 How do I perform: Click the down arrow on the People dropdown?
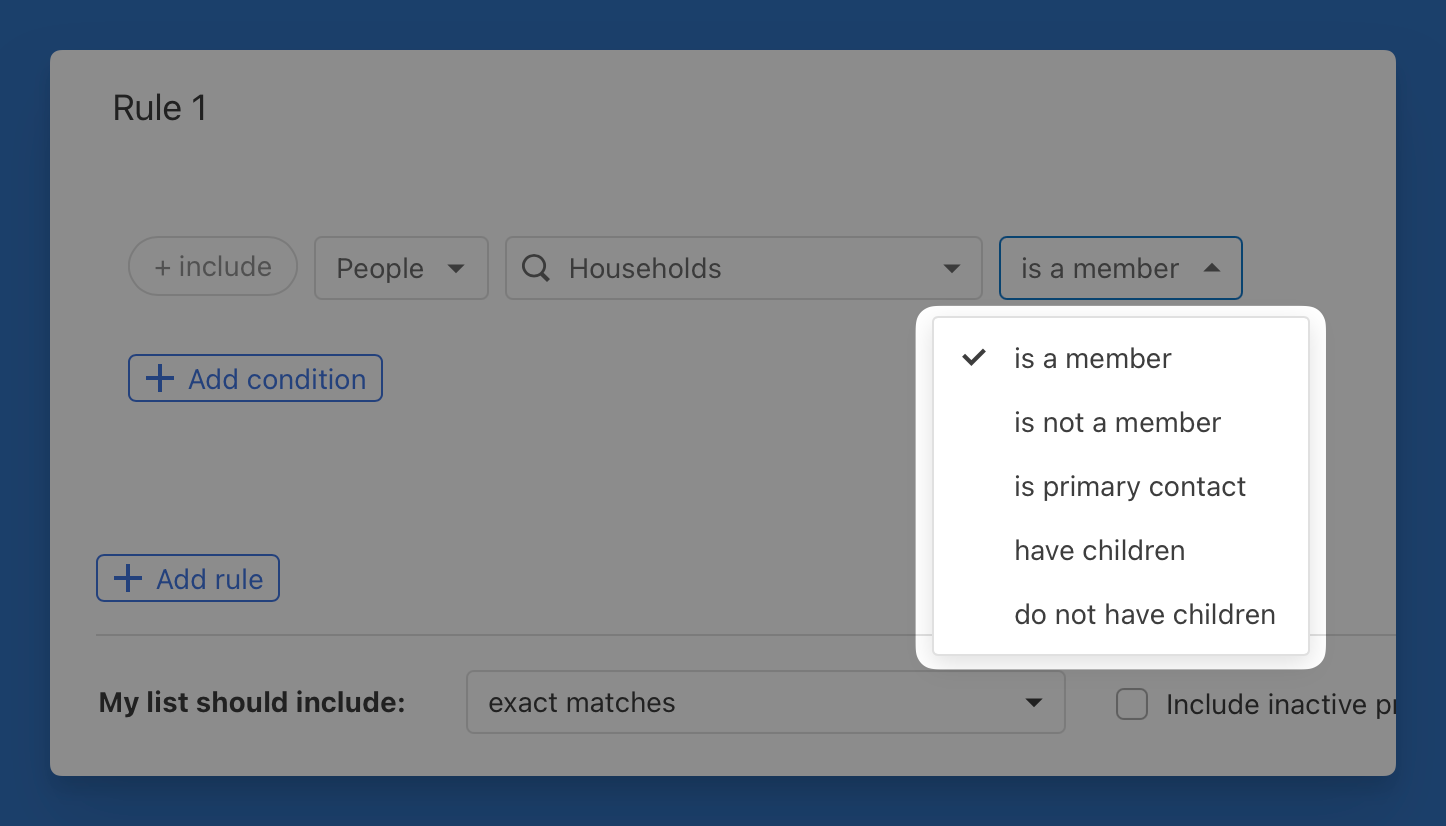[x=456, y=268]
